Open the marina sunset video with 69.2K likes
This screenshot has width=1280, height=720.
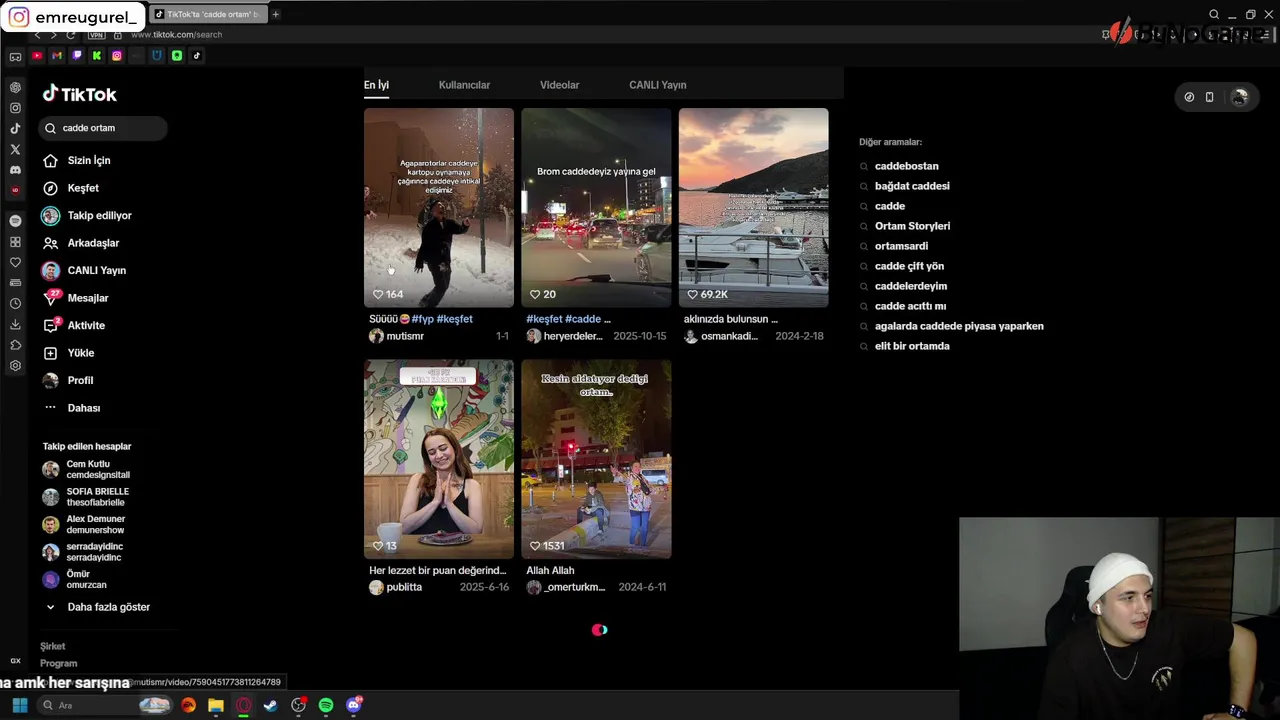tap(753, 207)
